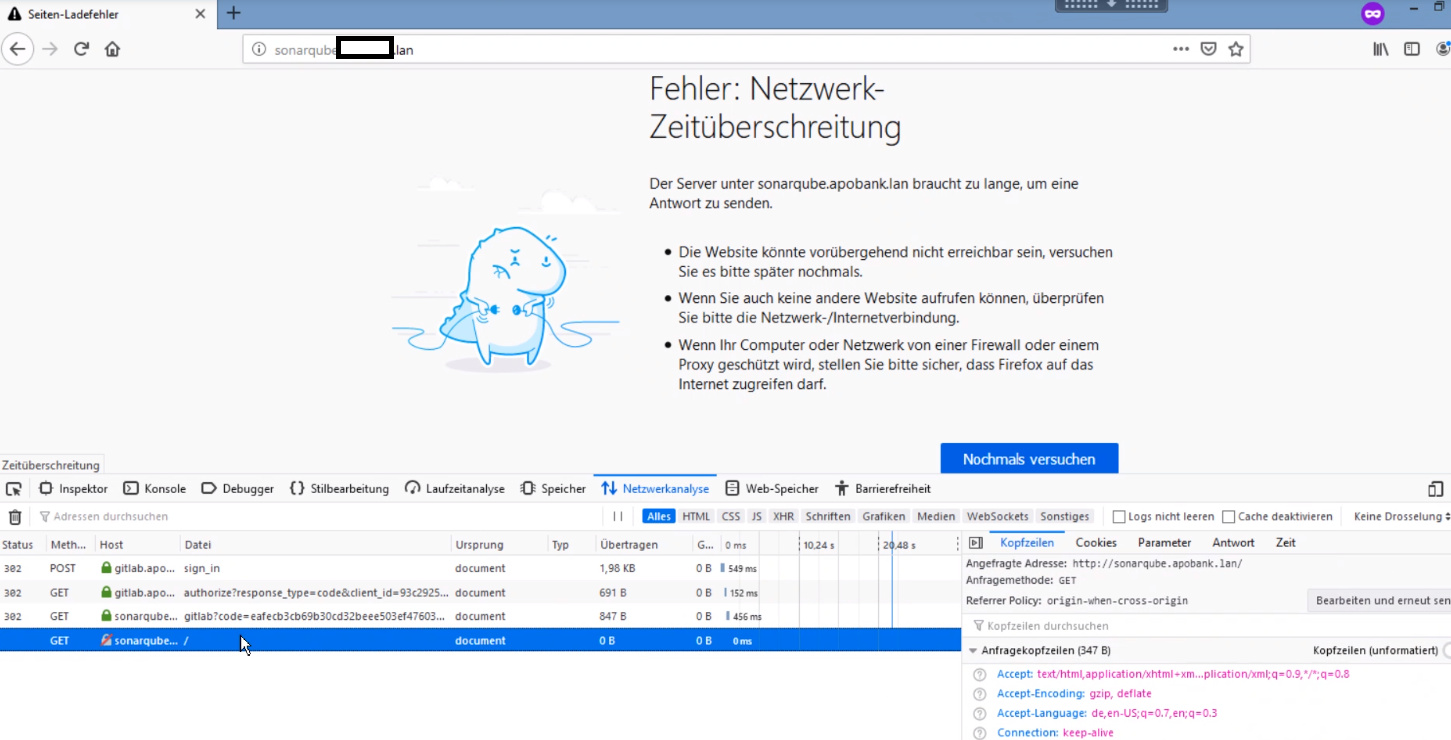
Task: Select the POST sign_in request row
Action: point(480,568)
